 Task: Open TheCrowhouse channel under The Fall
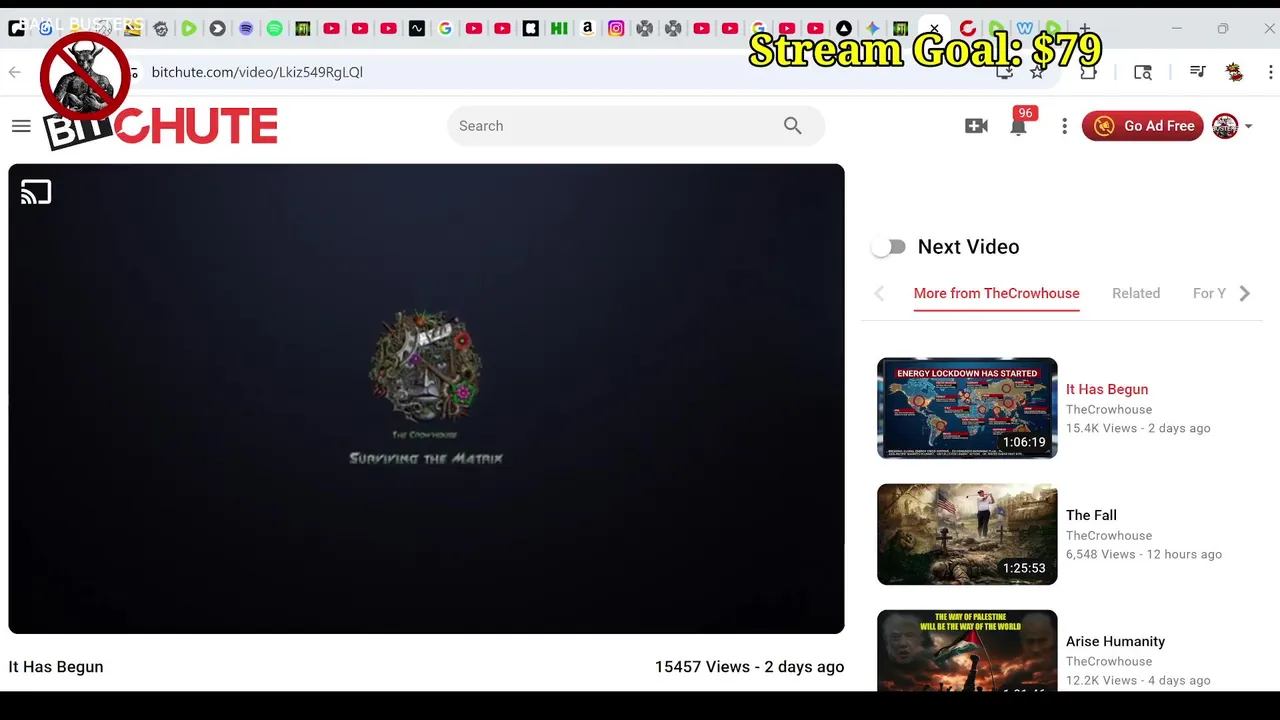point(1109,535)
